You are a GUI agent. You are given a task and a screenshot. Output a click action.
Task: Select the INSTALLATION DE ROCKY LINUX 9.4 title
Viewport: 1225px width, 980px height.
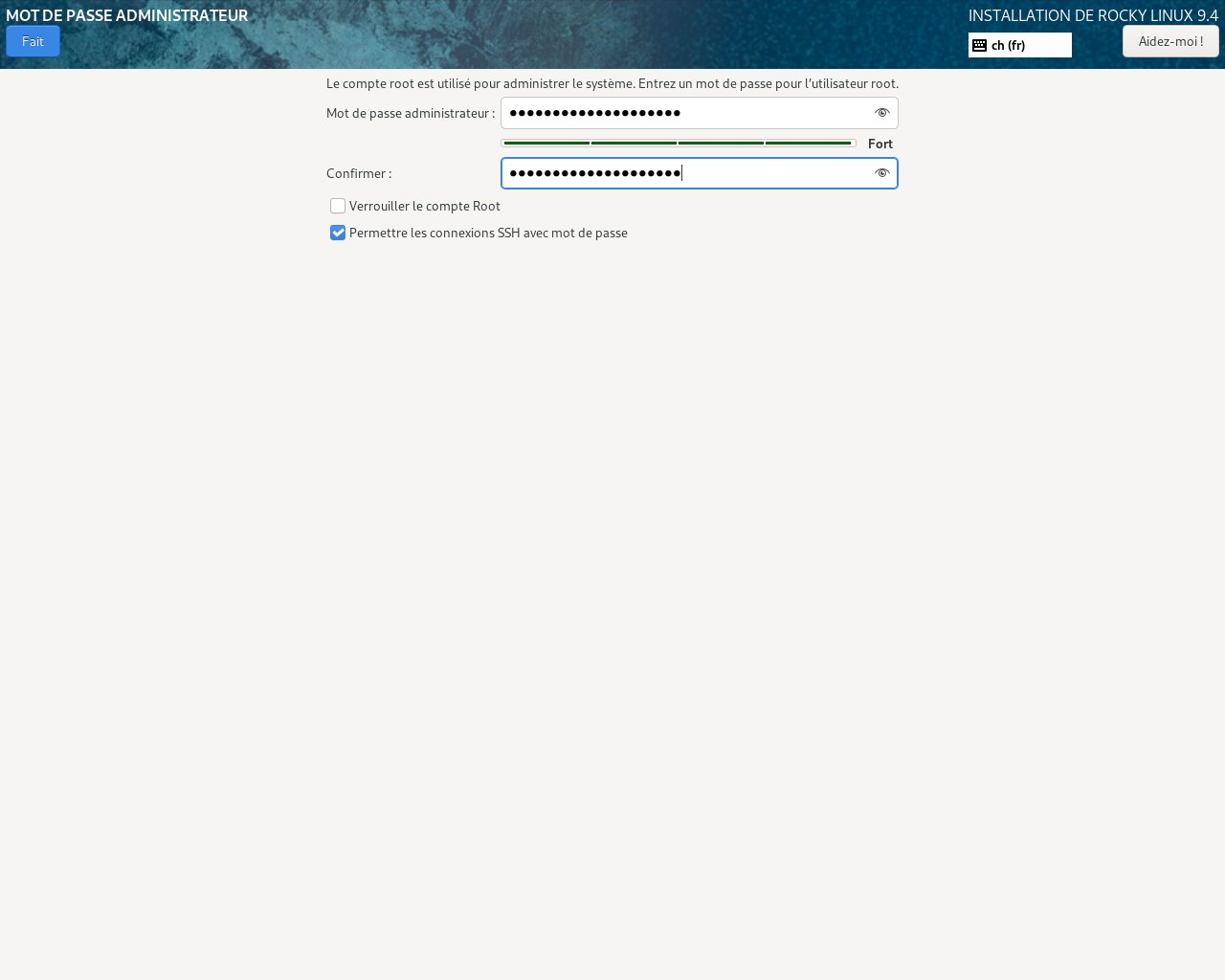1093,14
